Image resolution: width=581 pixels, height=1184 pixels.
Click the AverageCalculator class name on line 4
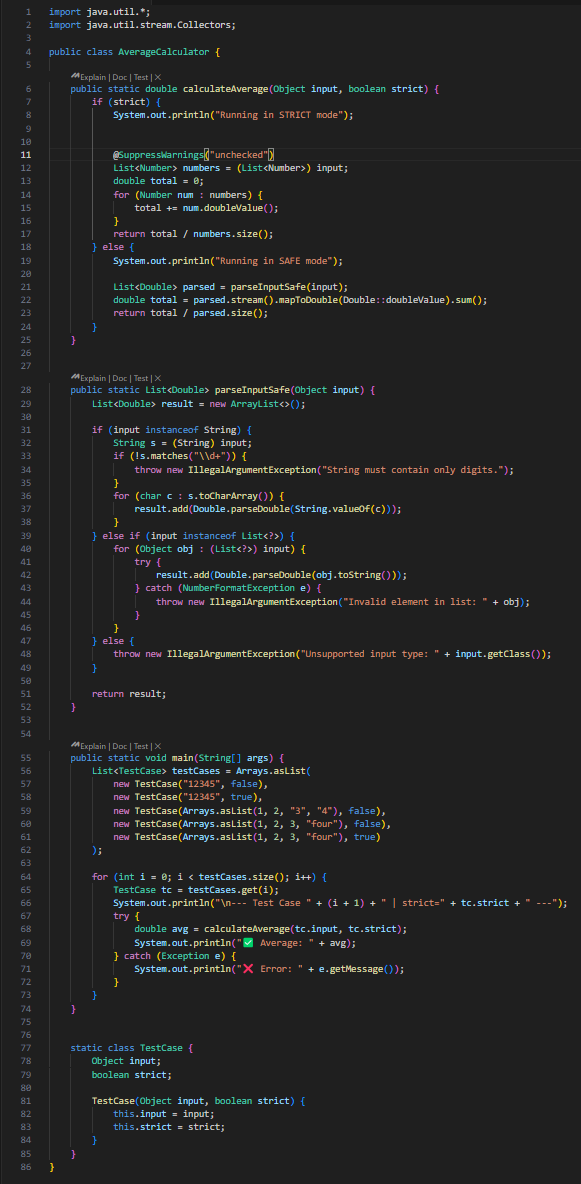(x=165, y=51)
